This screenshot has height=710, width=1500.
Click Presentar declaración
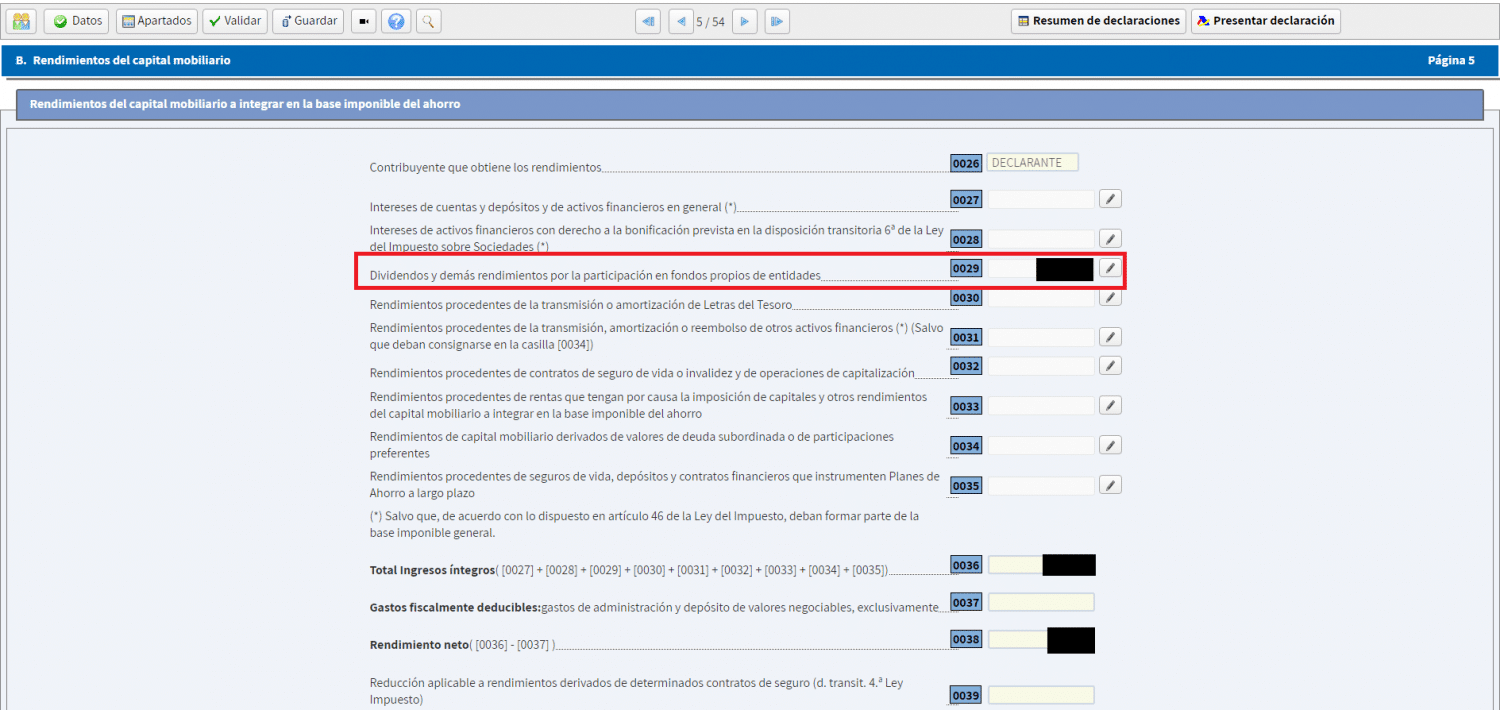[1265, 20]
